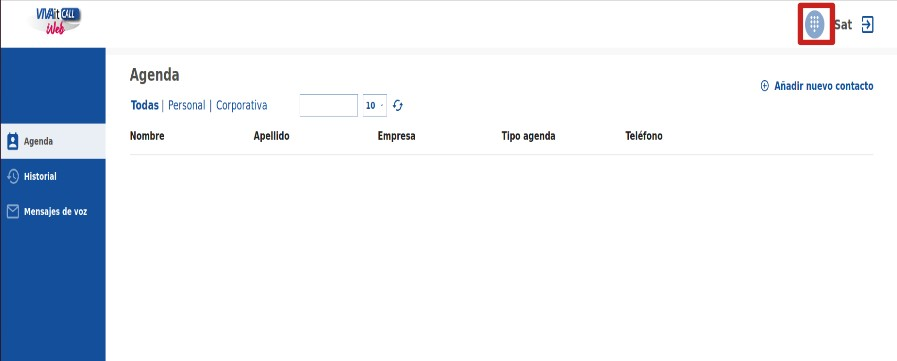The height and width of the screenshot is (361, 897).
Task: Sort by the Apellido column header
Action: coord(271,136)
